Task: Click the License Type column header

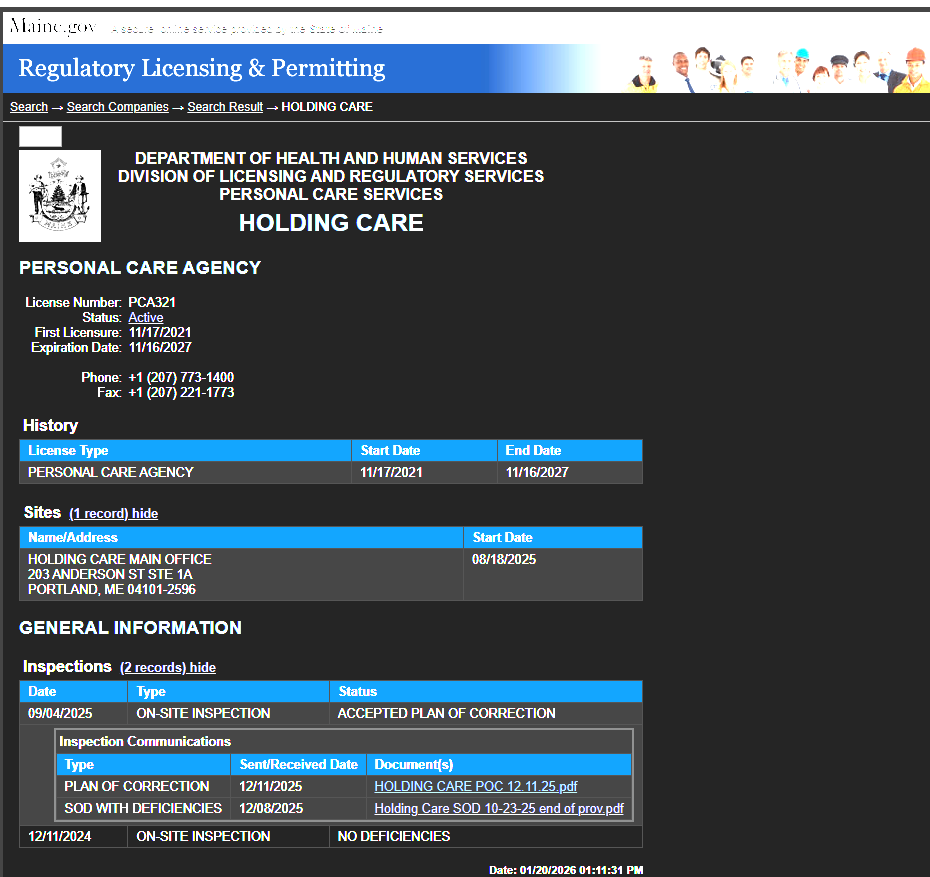Action: click(x=68, y=451)
